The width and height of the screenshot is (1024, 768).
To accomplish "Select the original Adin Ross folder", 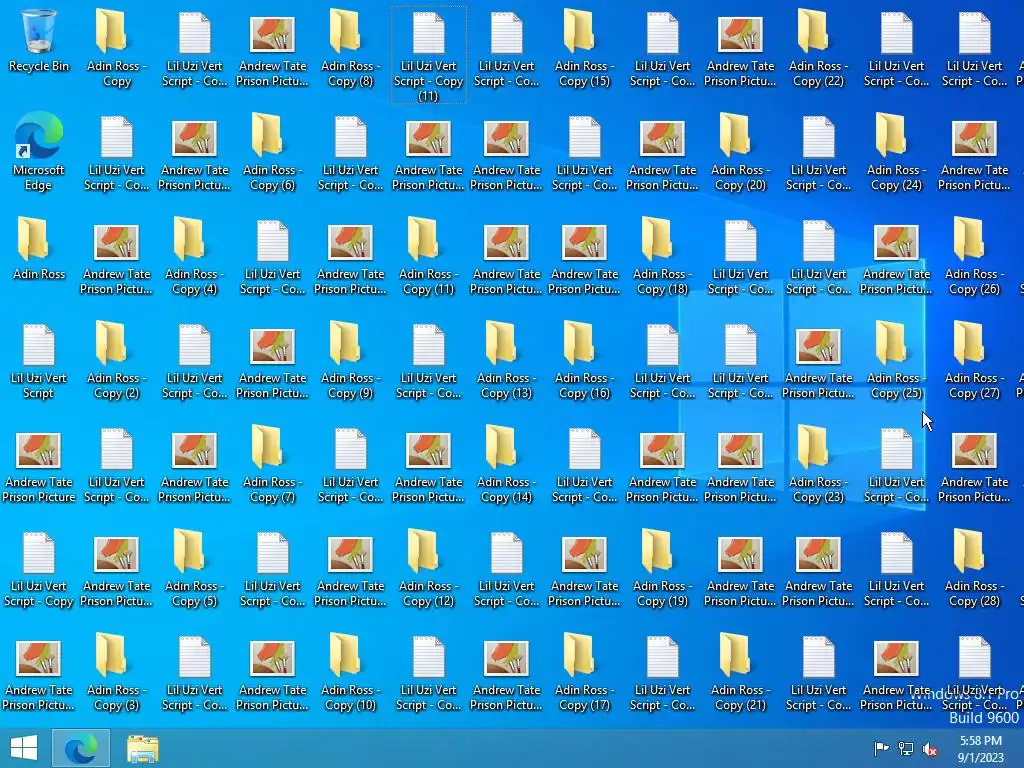I will [39, 249].
